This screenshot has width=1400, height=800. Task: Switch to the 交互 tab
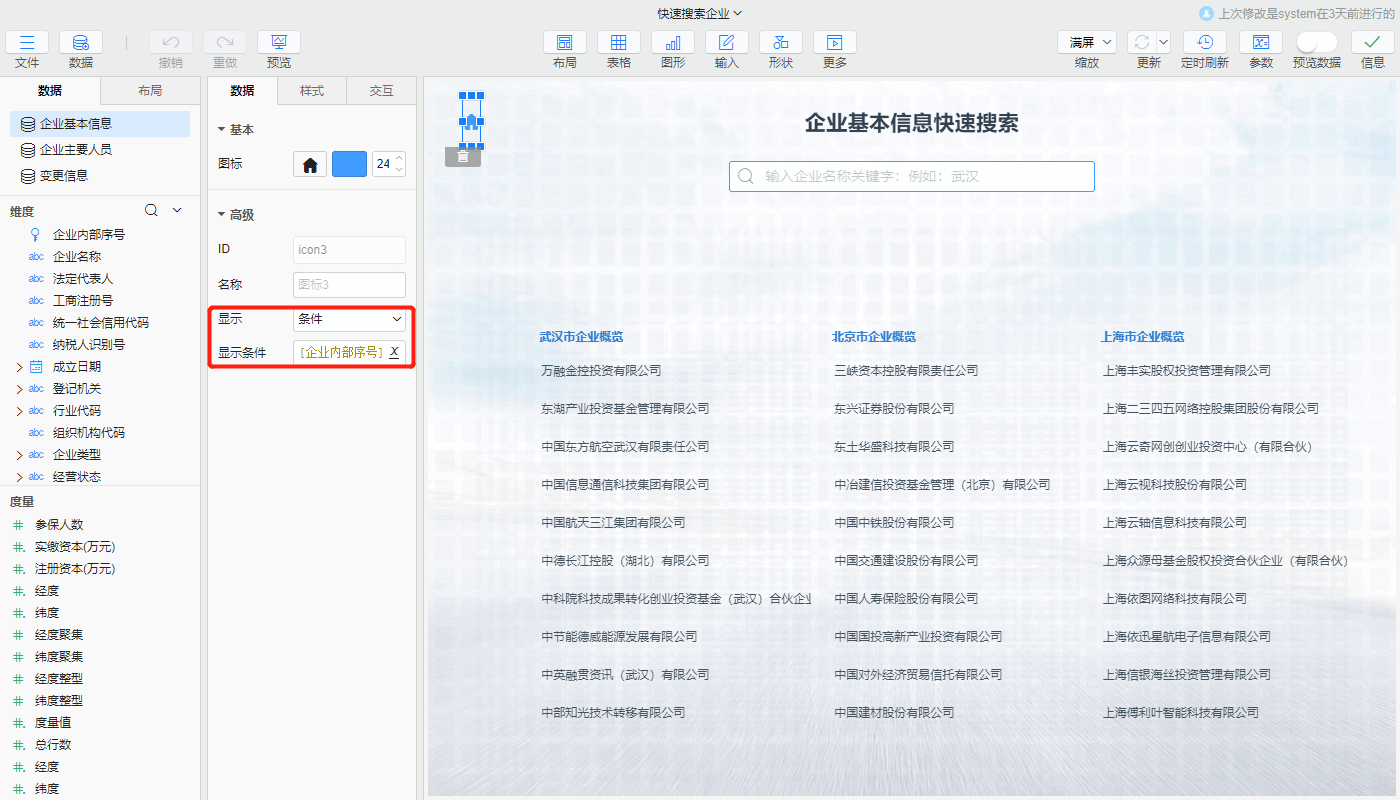(x=381, y=91)
